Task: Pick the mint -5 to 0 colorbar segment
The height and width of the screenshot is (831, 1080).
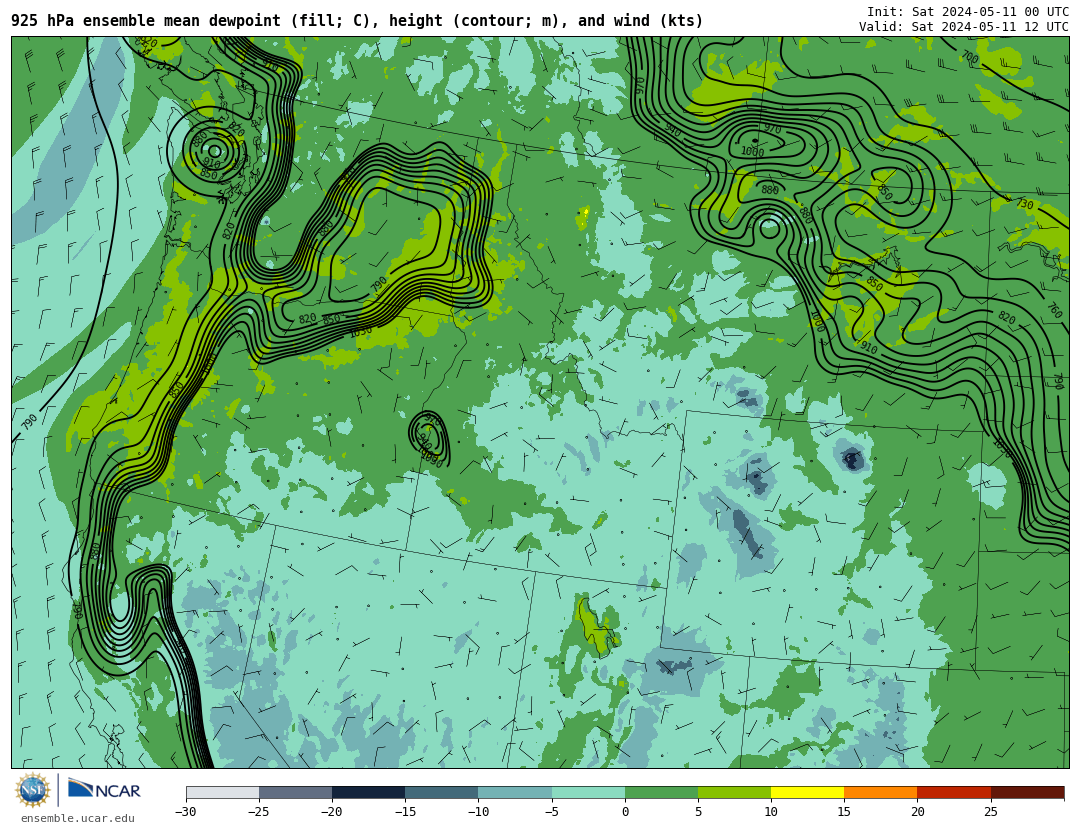Action: 588,792
